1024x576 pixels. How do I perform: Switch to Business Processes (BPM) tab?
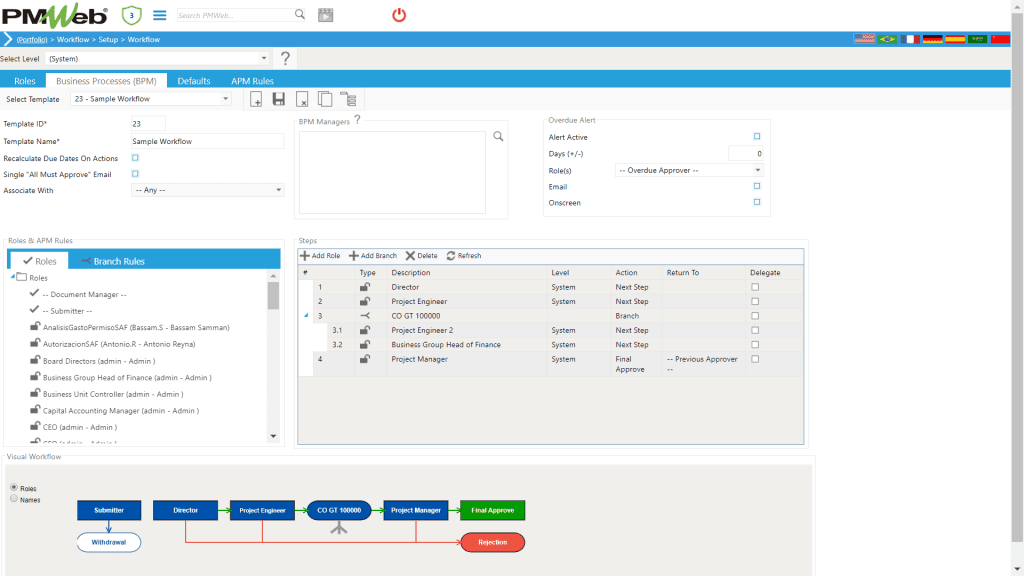106,81
